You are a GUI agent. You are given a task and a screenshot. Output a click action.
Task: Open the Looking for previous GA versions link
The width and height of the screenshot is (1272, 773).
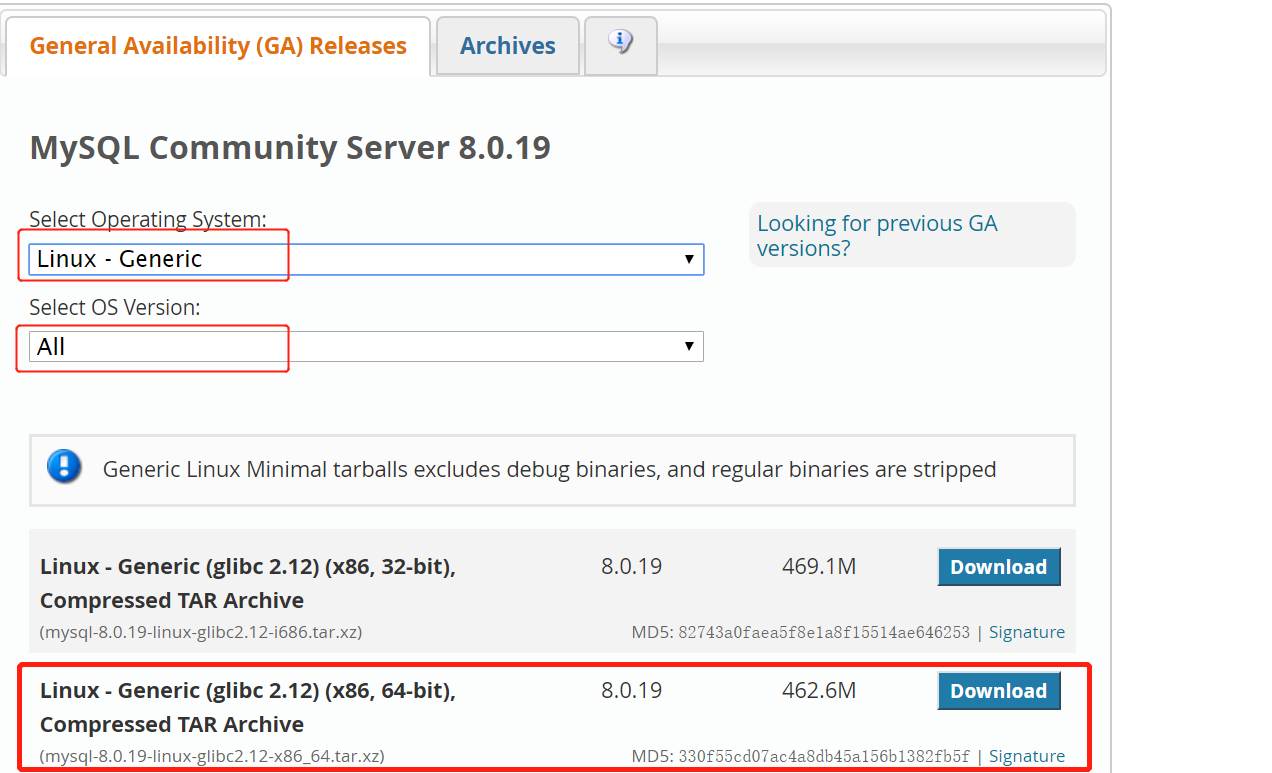(x=877, y=235)
